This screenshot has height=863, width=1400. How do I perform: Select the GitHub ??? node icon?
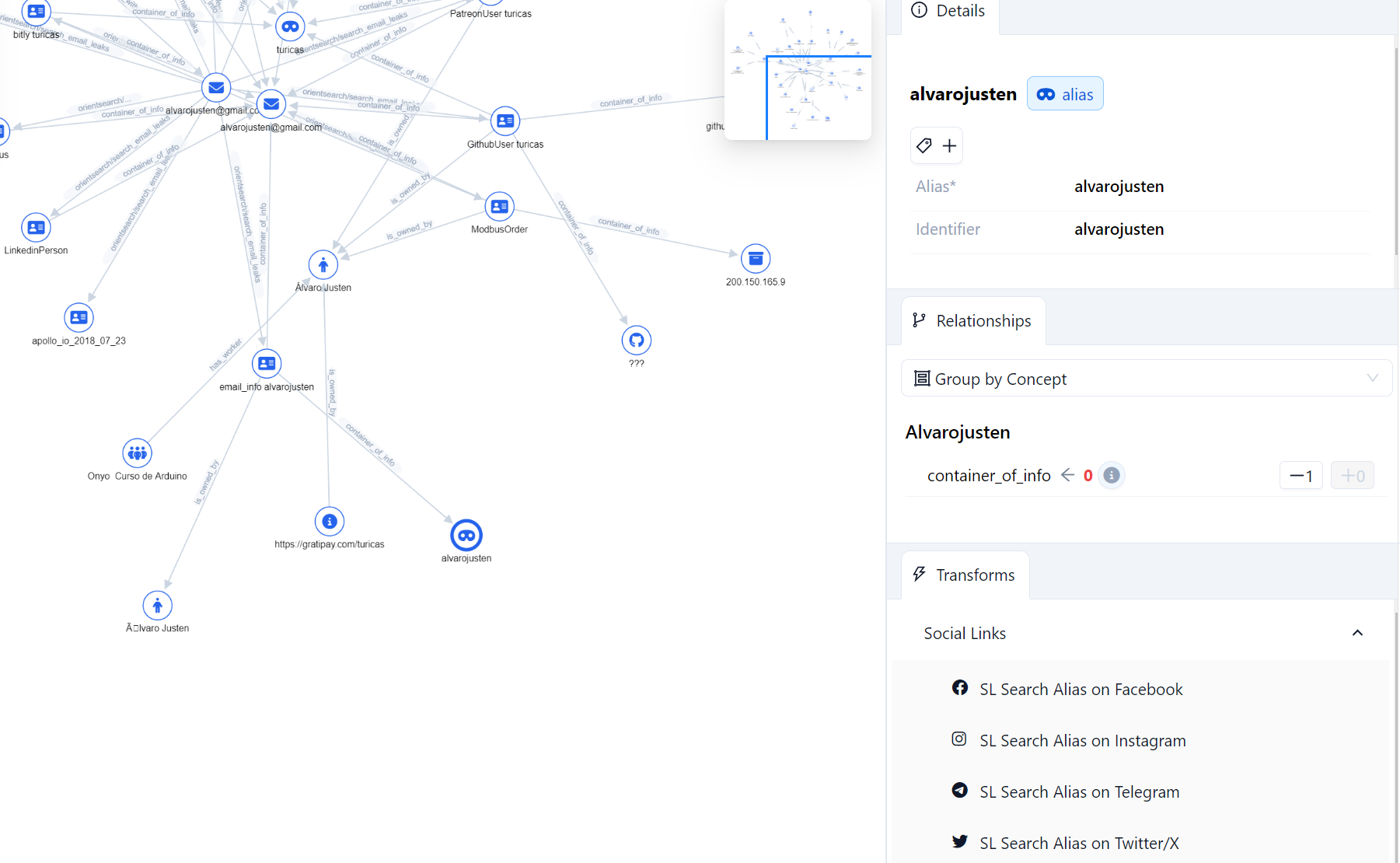(636, 341)
